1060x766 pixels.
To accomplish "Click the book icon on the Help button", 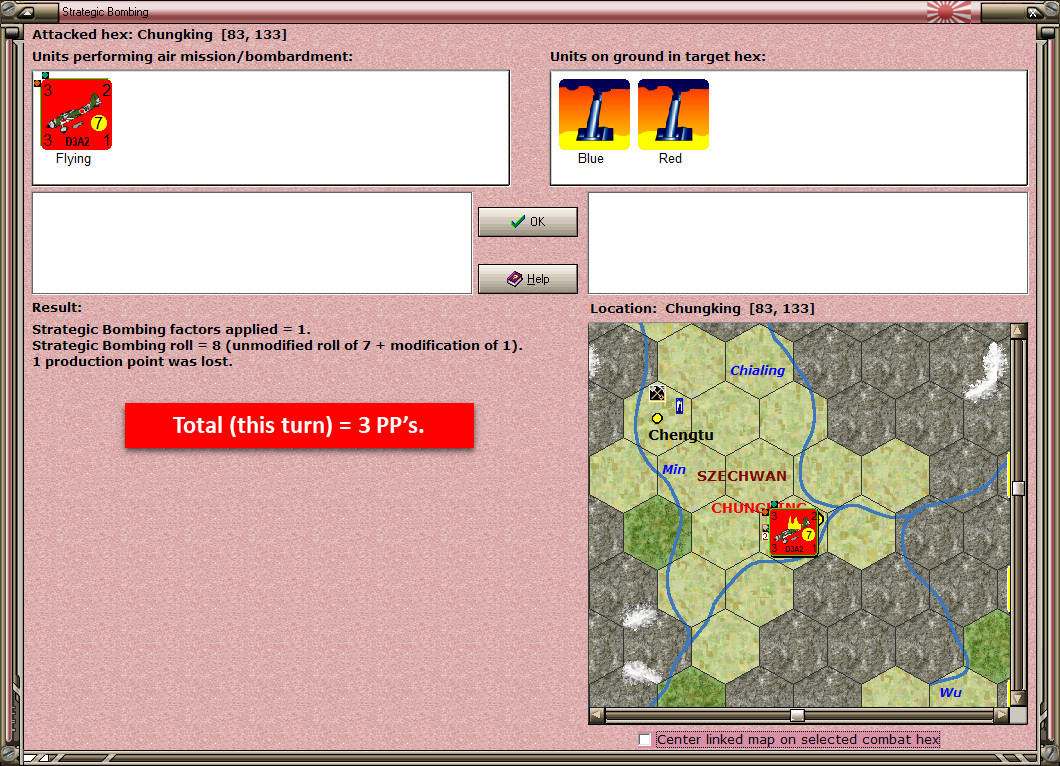I will [x=515, y=279].
